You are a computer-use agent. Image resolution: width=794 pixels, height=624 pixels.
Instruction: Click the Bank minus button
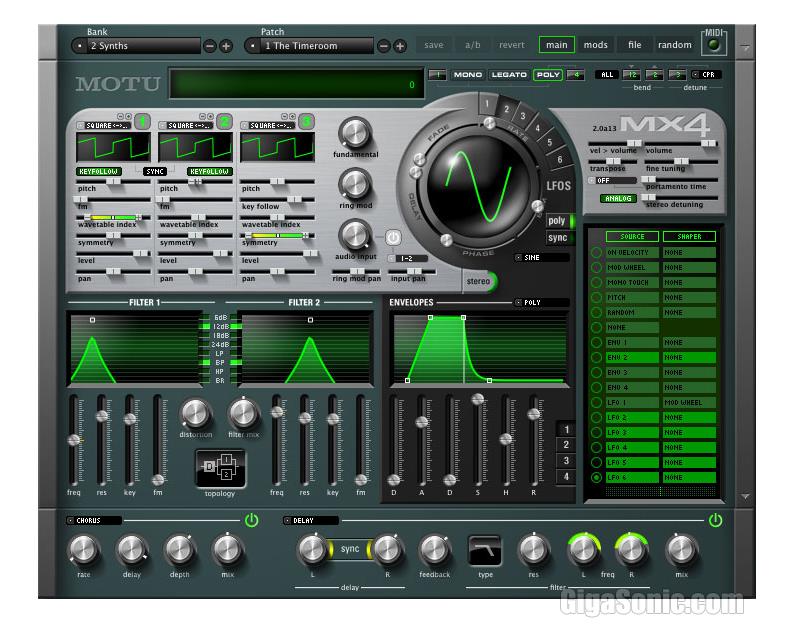pos(210,47)
